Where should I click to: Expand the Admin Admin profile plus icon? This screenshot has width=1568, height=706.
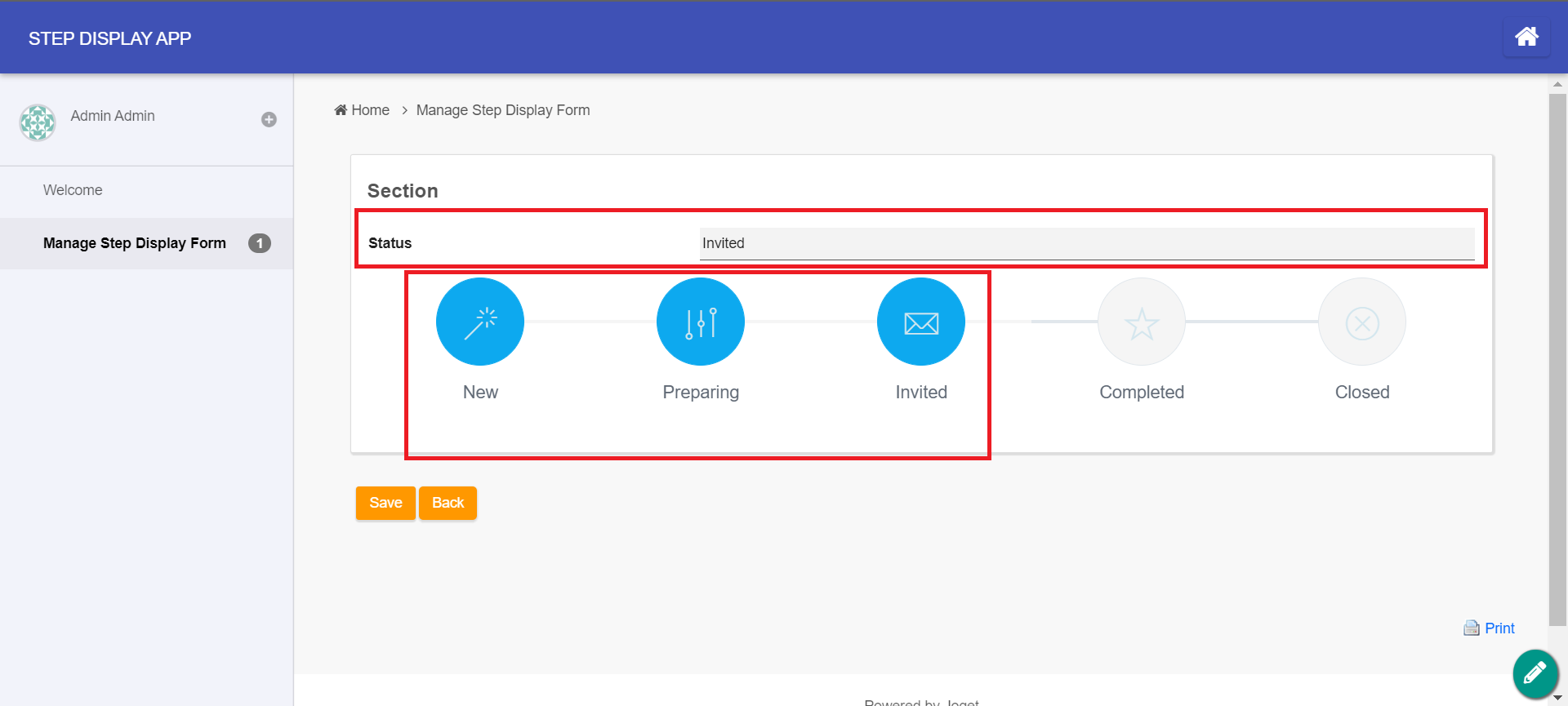(x=269, y=119)
